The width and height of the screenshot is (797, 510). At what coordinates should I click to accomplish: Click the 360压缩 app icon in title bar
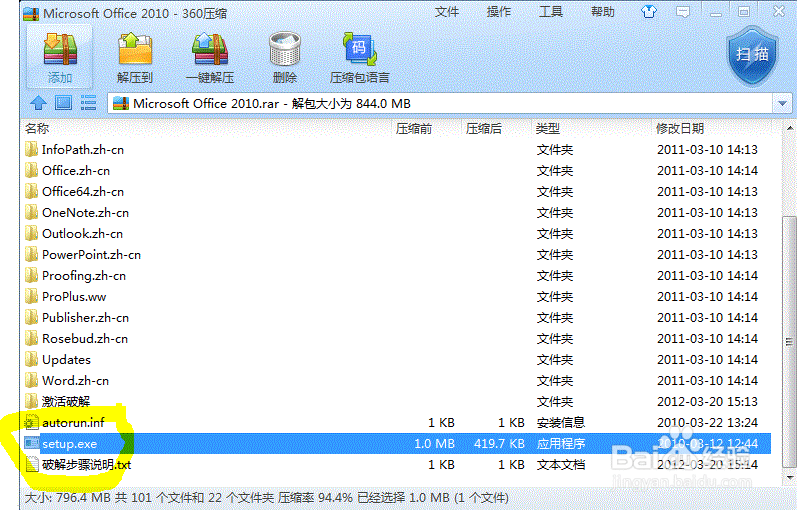click(x=31, y=13)
